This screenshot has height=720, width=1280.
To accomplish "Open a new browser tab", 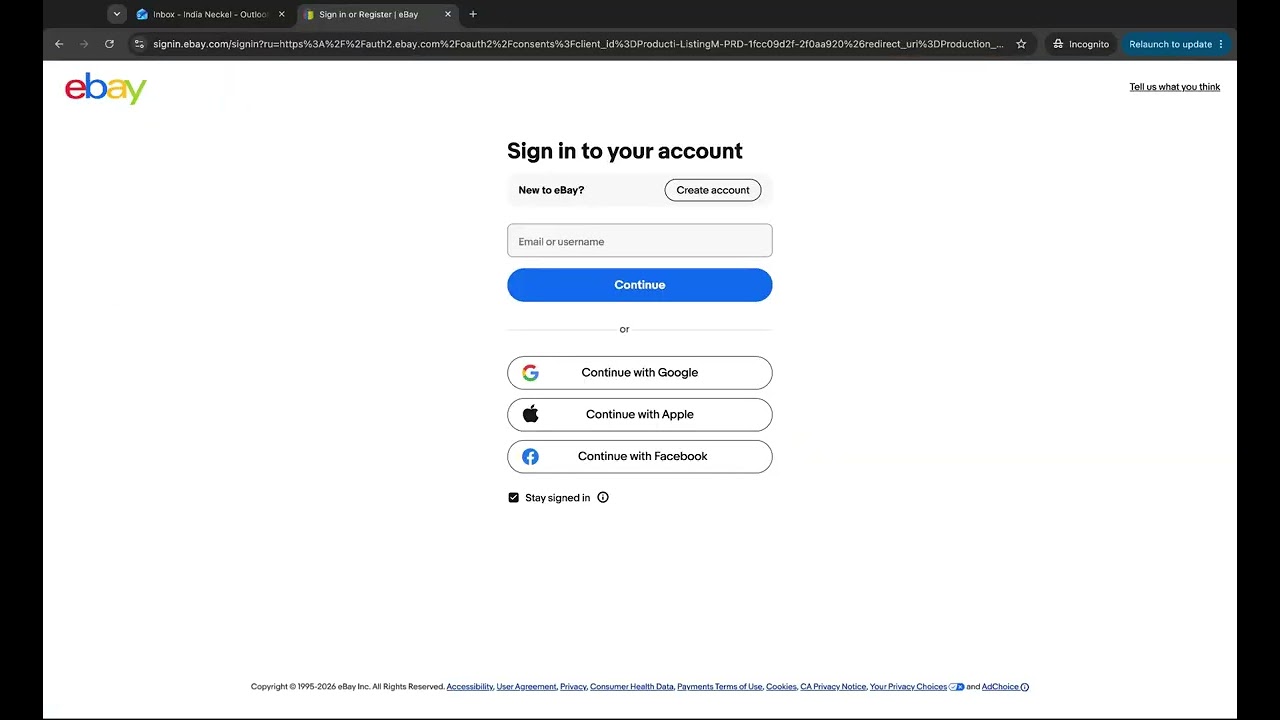I will click(x=473, y=14).
